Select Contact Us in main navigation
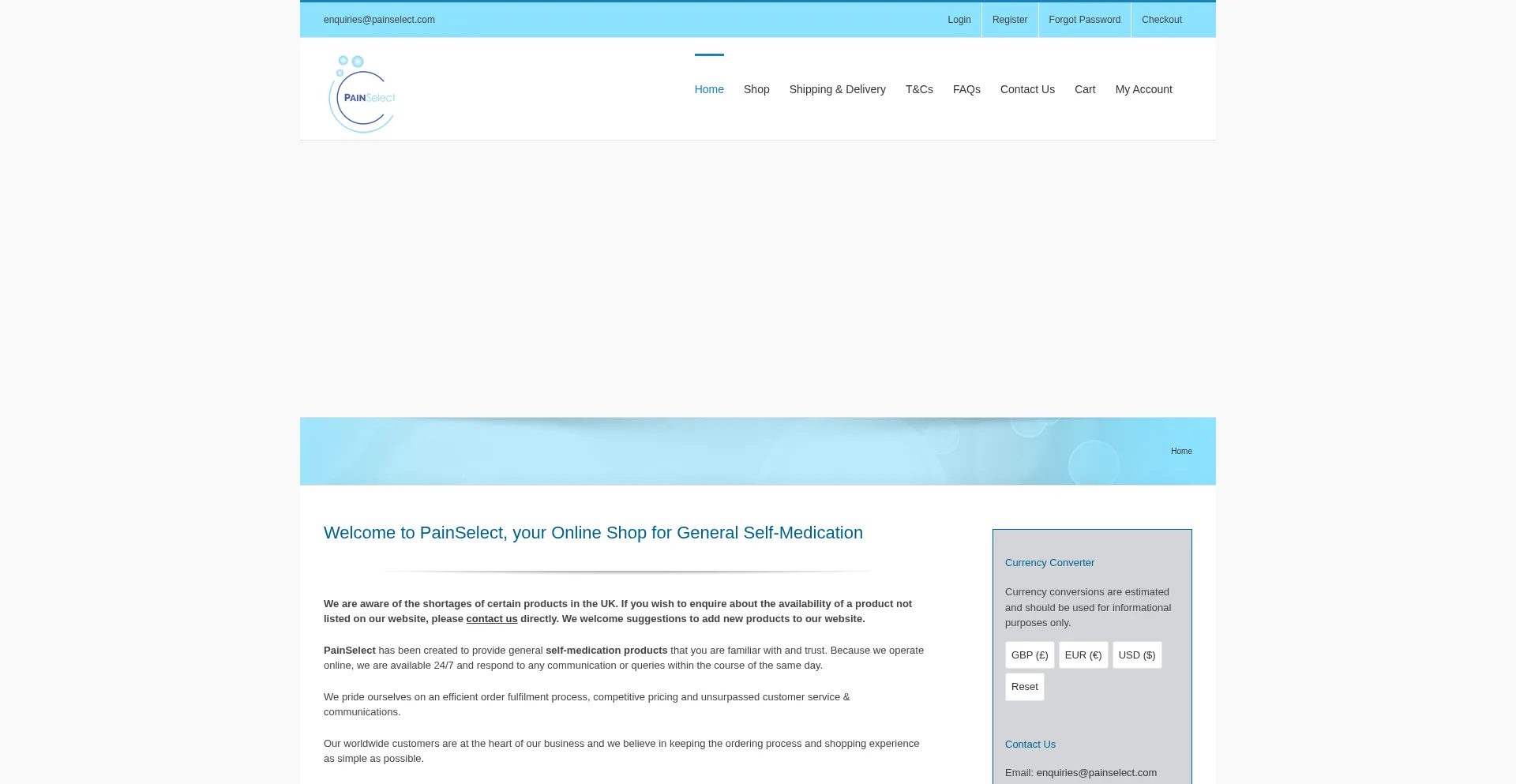This screenshot has width=1516, height=784. [1027, 89]
